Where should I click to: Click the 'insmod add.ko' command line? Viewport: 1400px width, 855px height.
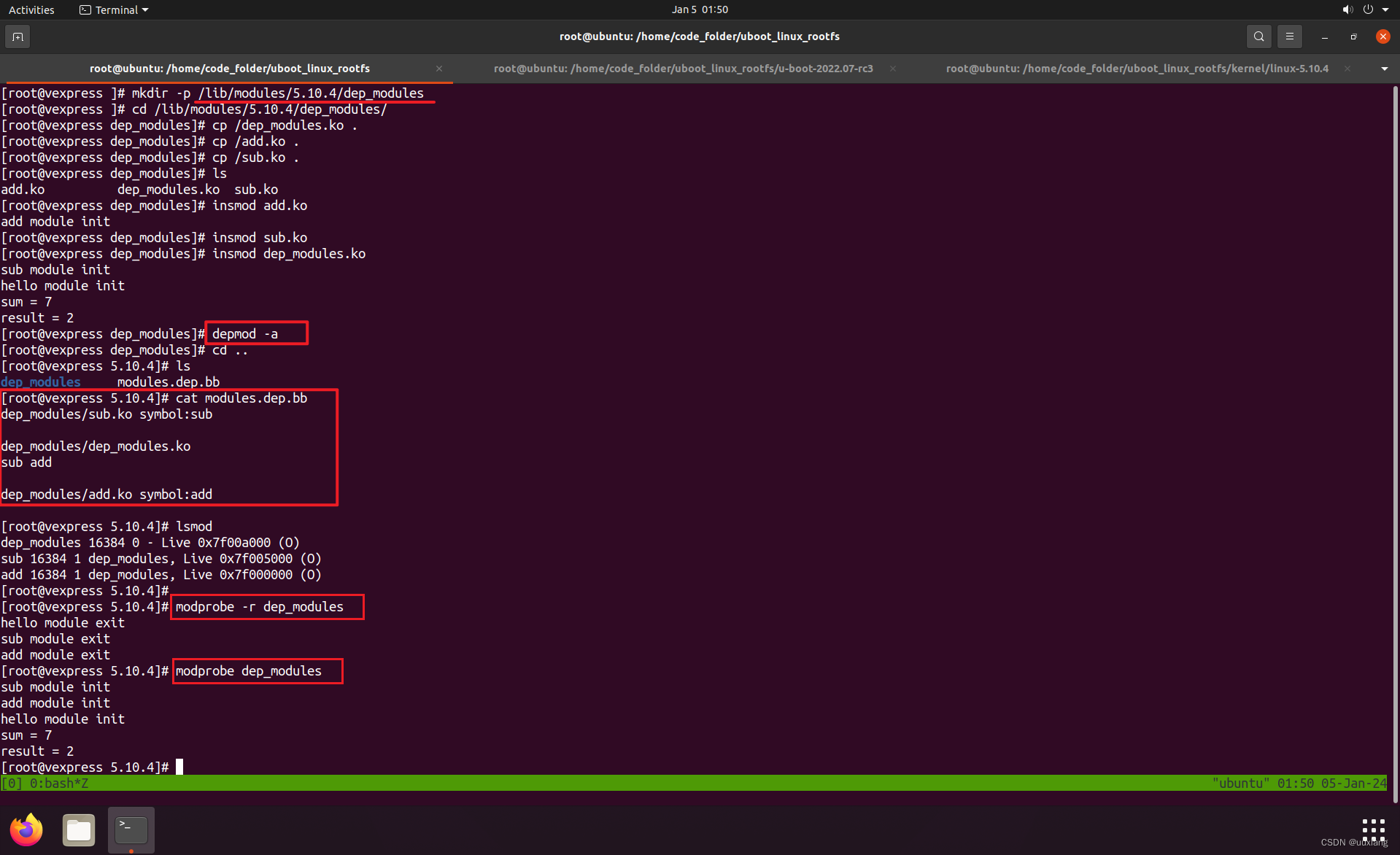154,206
